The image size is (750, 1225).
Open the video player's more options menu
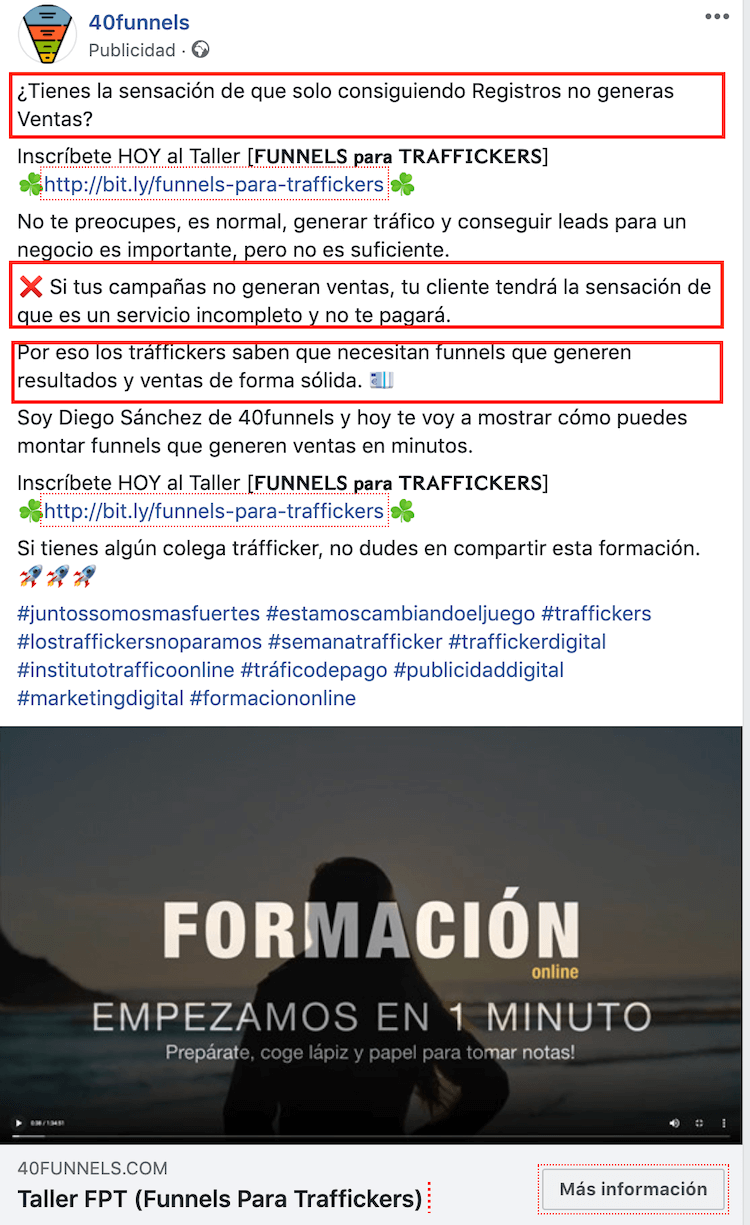724,1123
